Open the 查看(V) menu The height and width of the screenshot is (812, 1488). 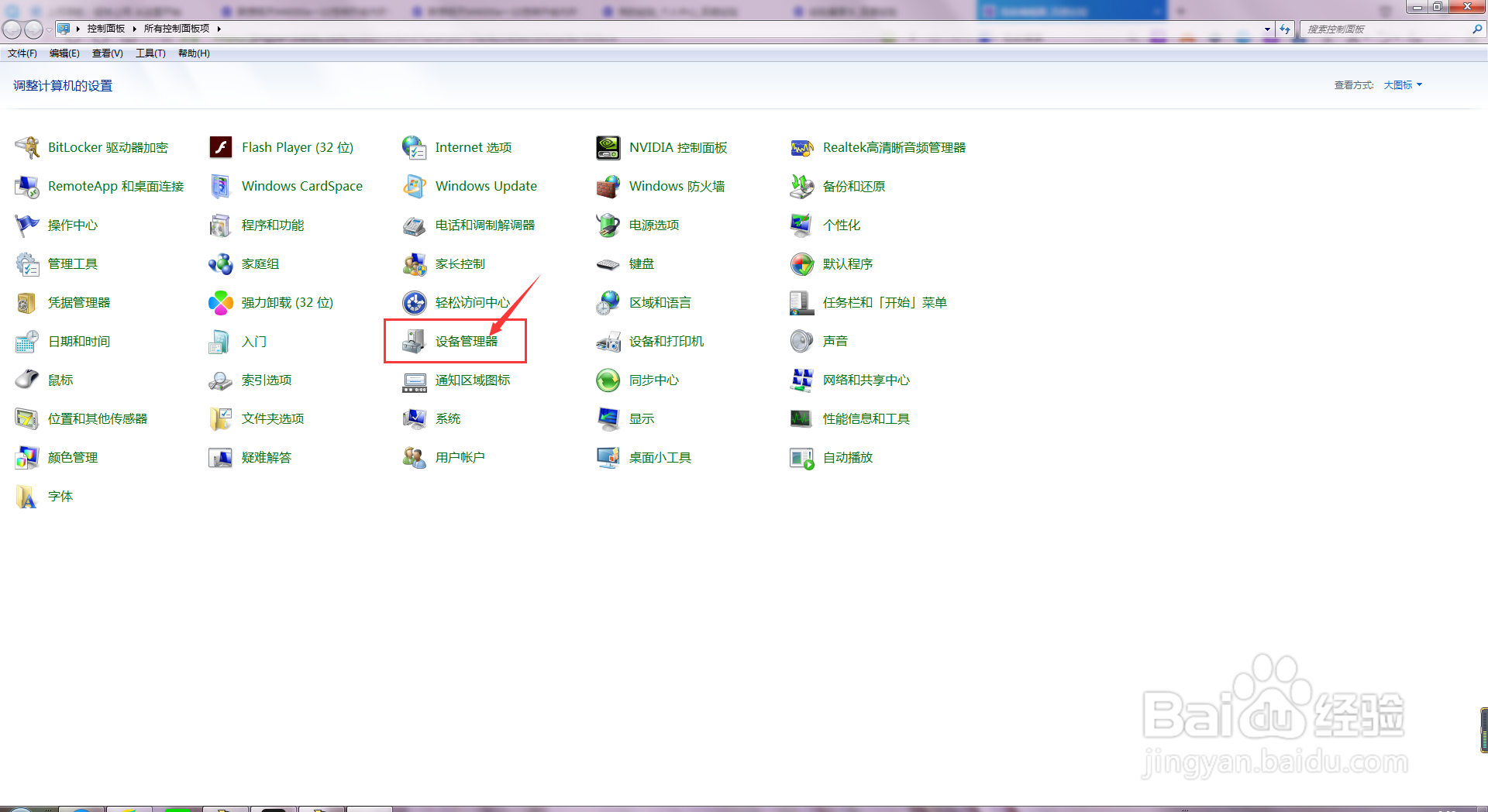[x=108, y=53]
